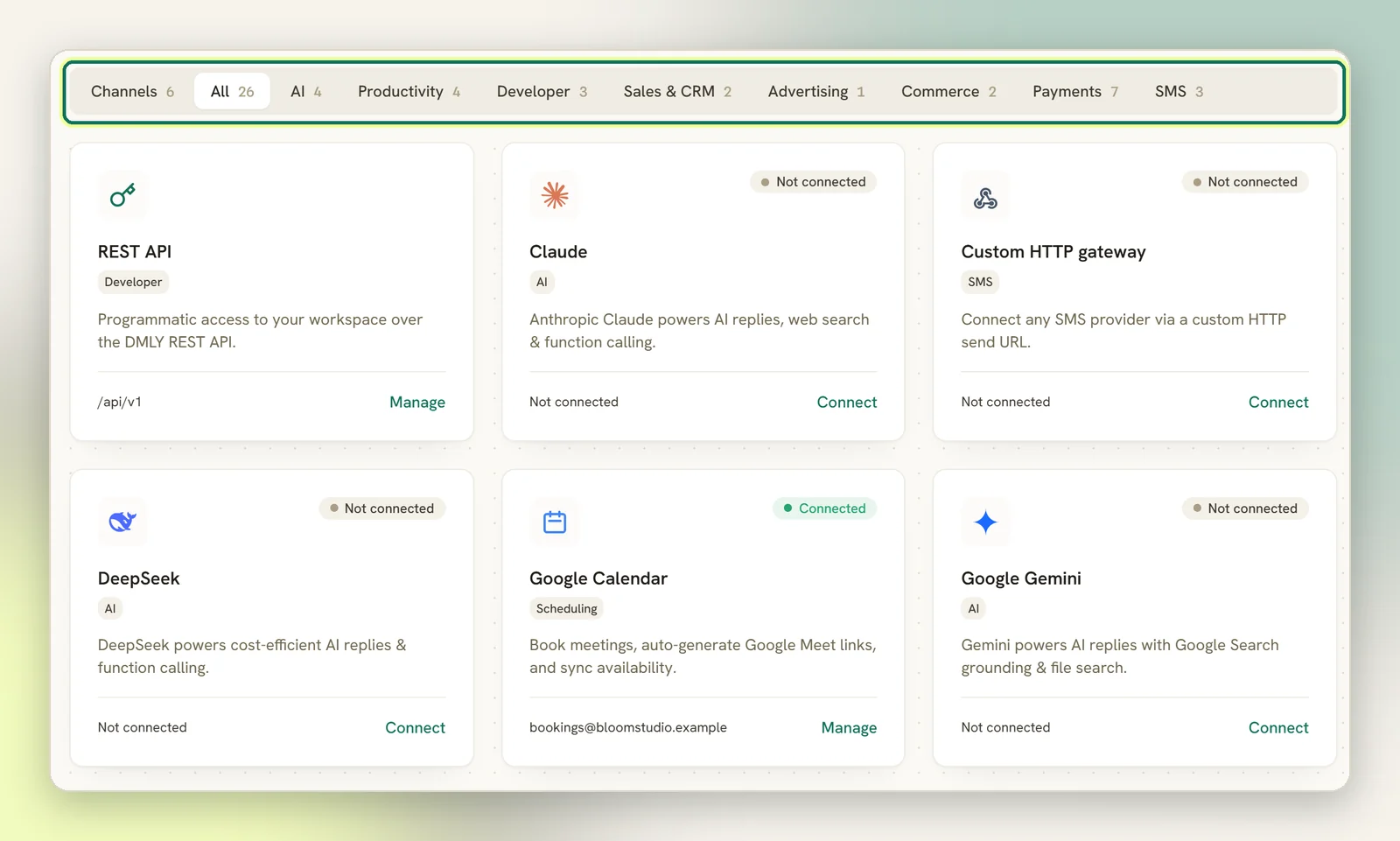Viewport: 1400px width, 841px height.
Task: Connect the Custom HTTP gateway
Action: [1278, 402]
